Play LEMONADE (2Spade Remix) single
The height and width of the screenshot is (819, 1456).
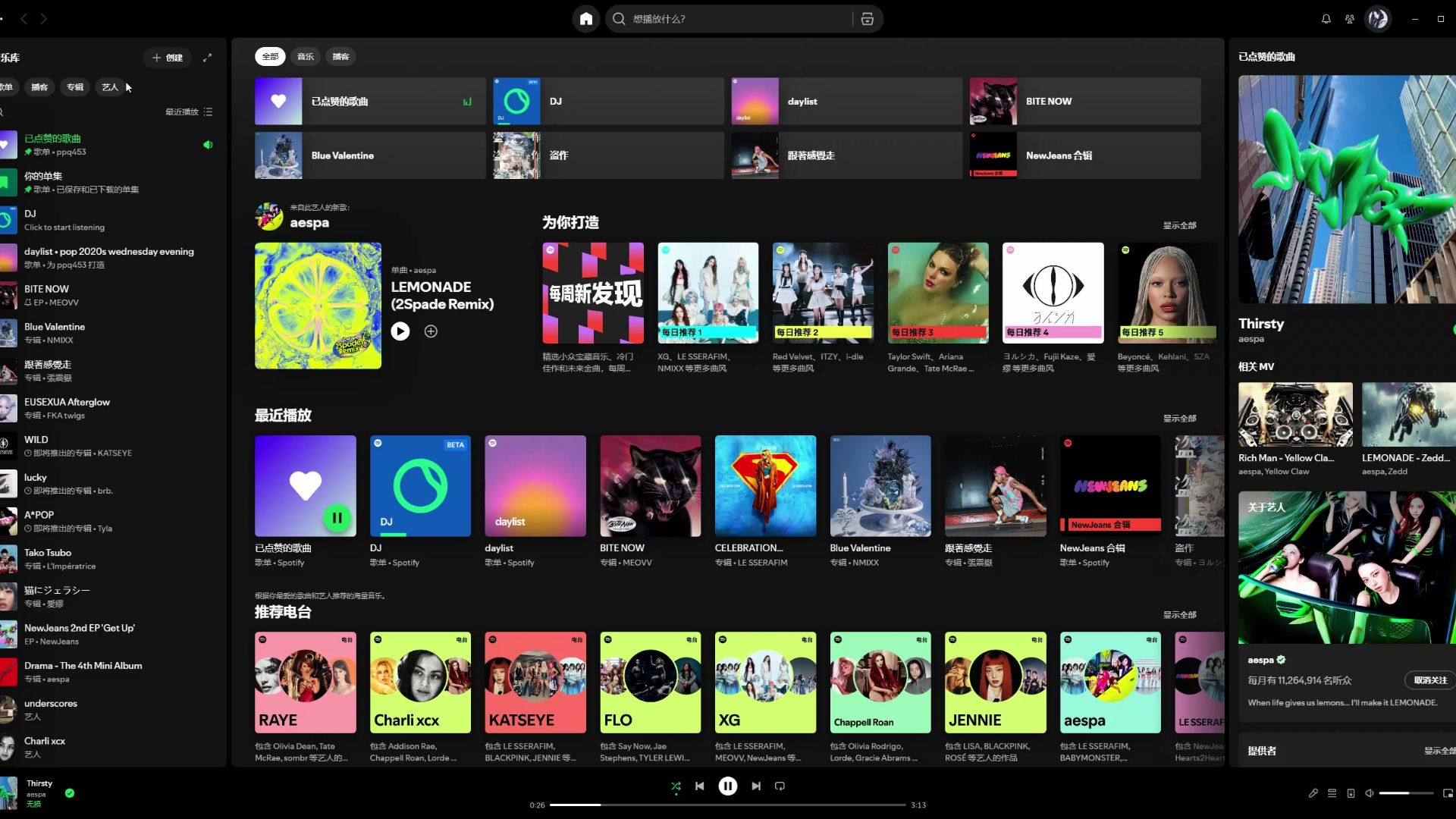400,331
